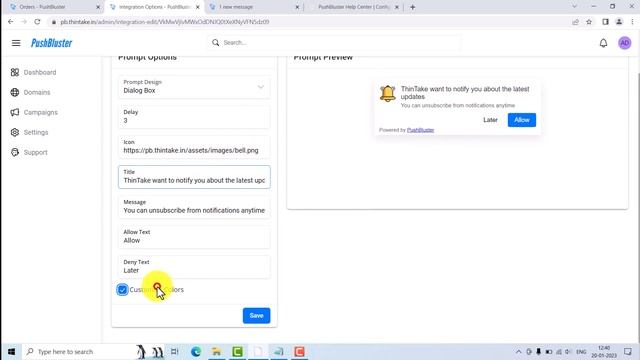
Task: Click the bell image in prompt preview
Action: click(x=387, y=93)
